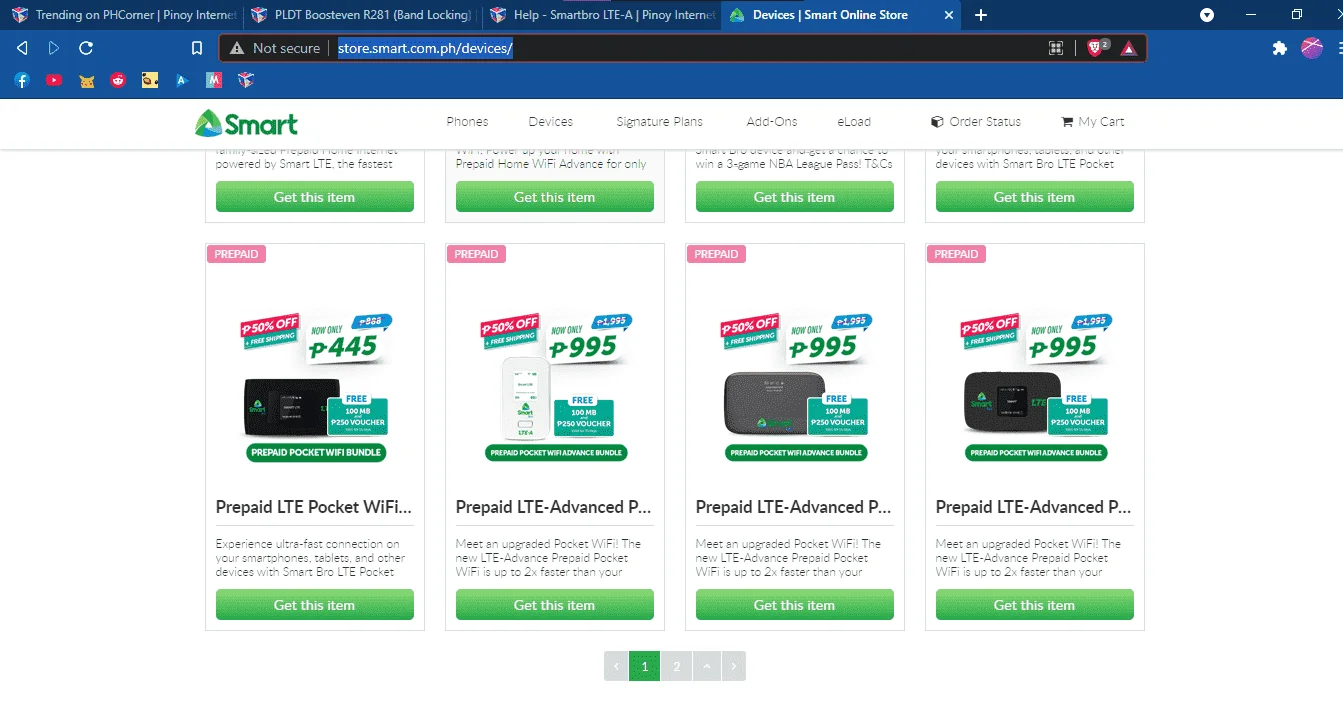Open the ₱445 pocket WiFi bundle image
The width and height of the screenshot is (1343, 725).
(315, 388)
